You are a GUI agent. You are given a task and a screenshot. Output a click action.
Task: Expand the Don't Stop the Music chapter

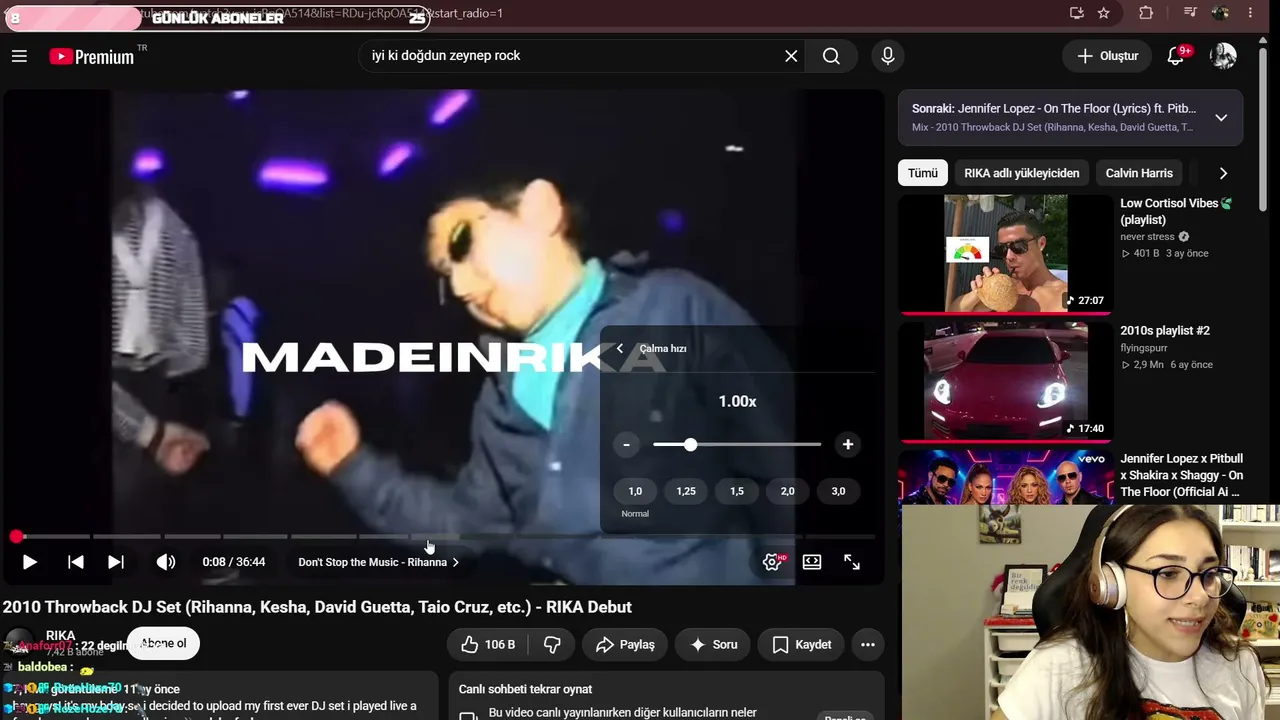click(379, 562)
